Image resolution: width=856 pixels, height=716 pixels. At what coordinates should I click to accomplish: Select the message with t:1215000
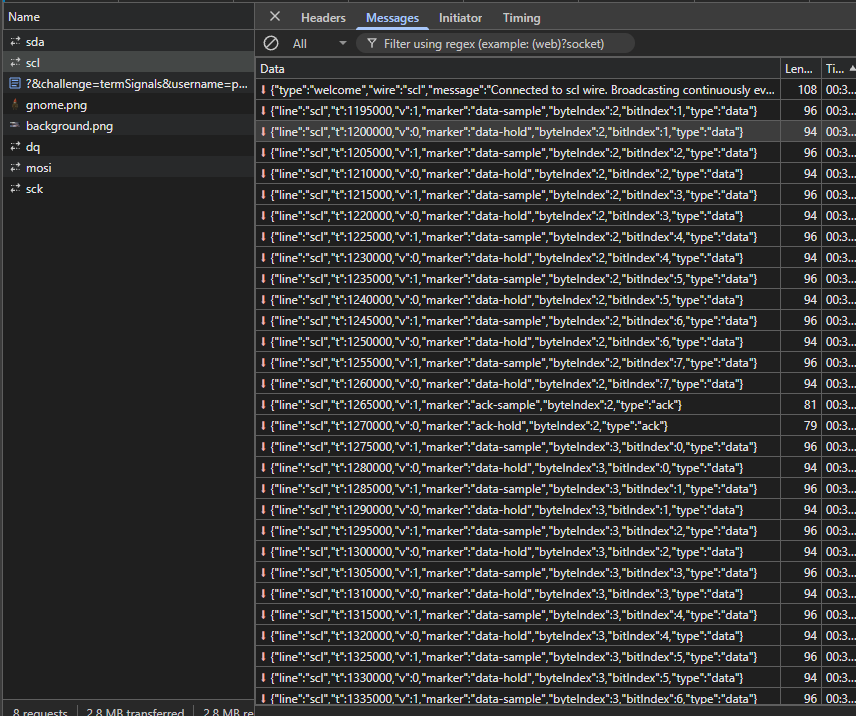pyautogui.click(x=556, y=195)
